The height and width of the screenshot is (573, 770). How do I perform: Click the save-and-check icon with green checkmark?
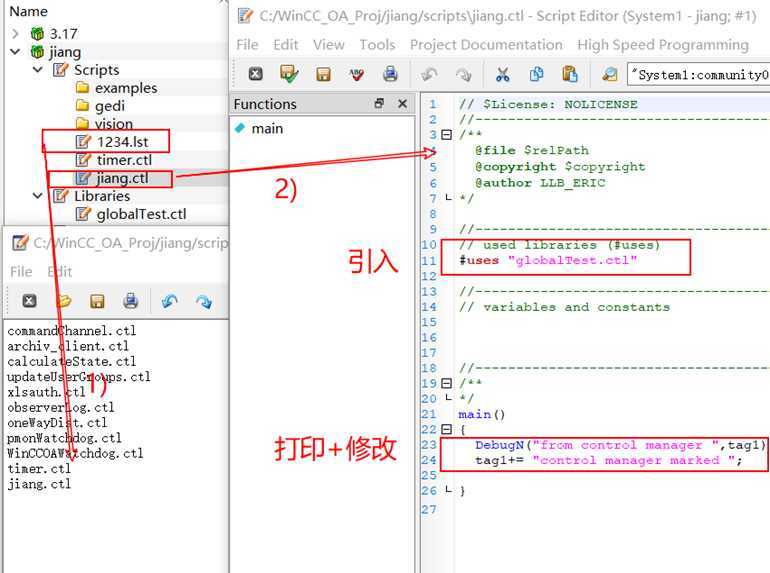(289, 74)
